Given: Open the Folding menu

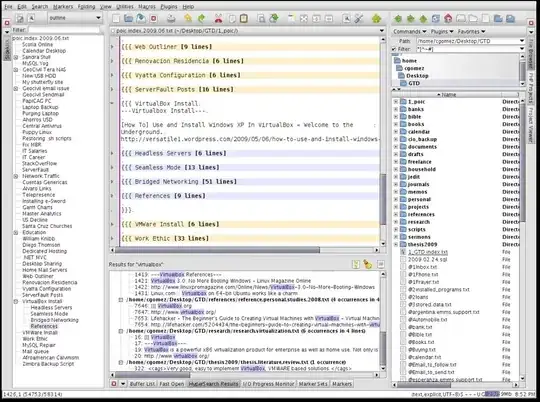Looking at the screenshot, I should [x=86, y=7].
